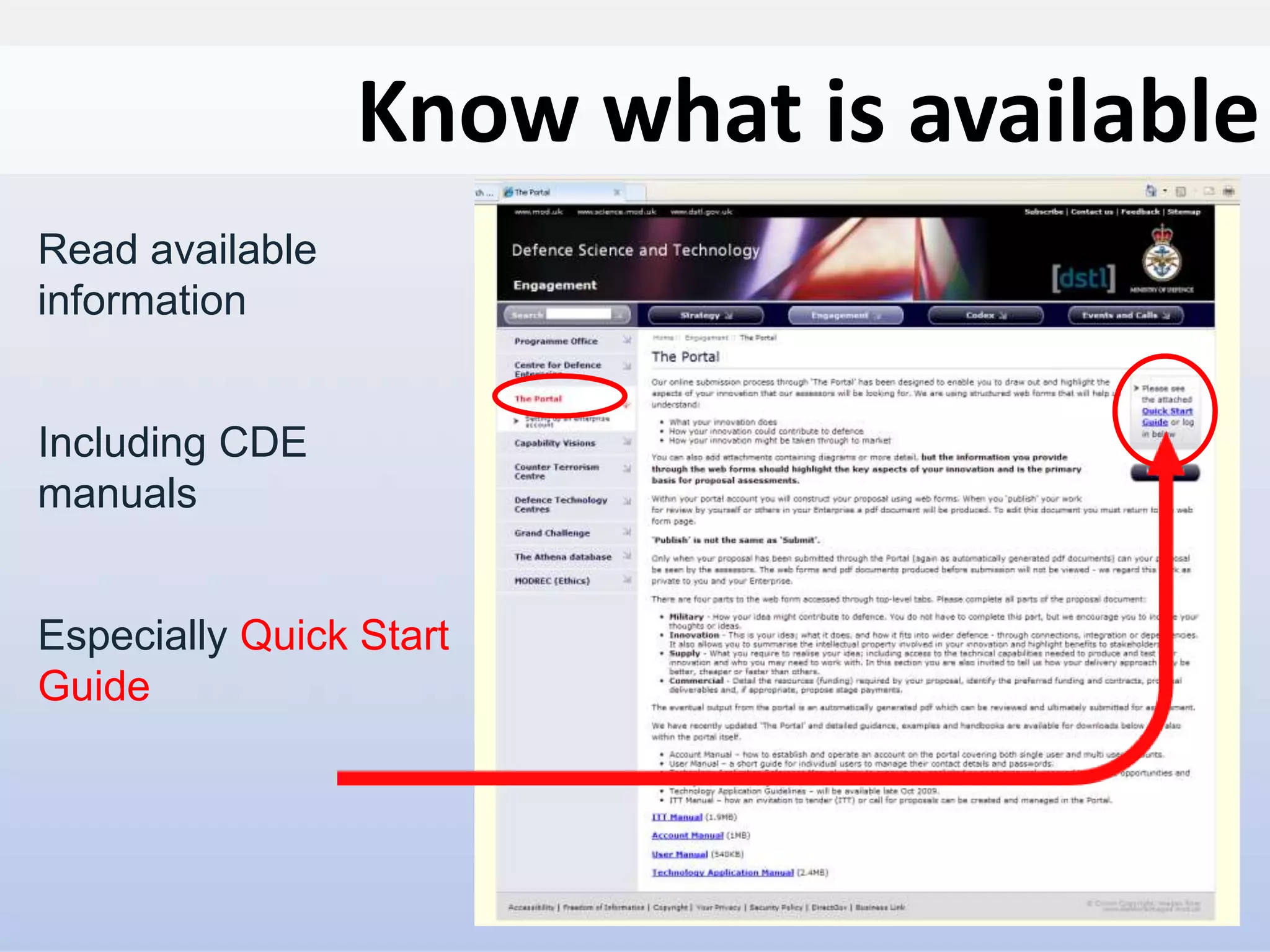Click the browser feeds icon

1181,192
